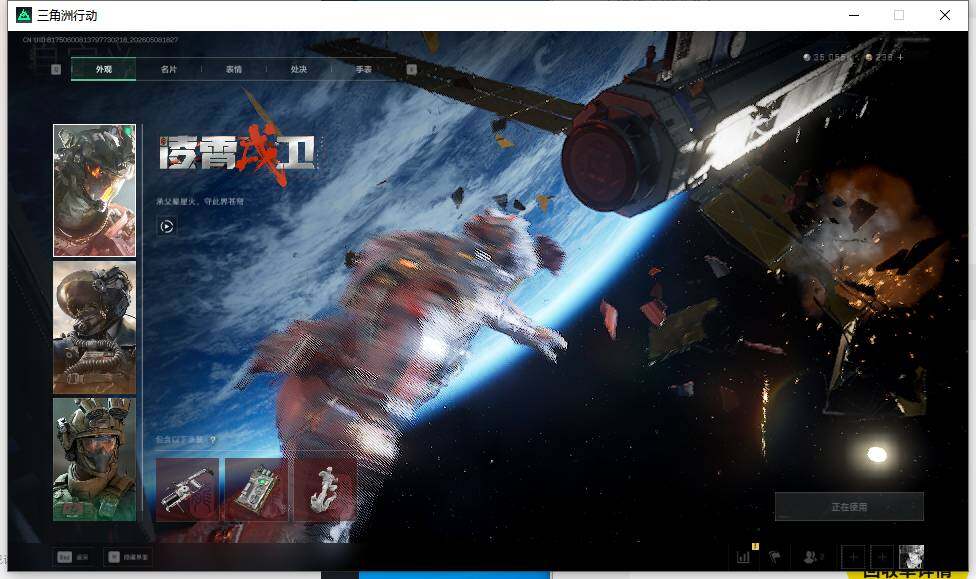The height and width of the screenshot is (579, 976).
Task: Add currency with the plus icon
Action: click(x=900, y=57)
